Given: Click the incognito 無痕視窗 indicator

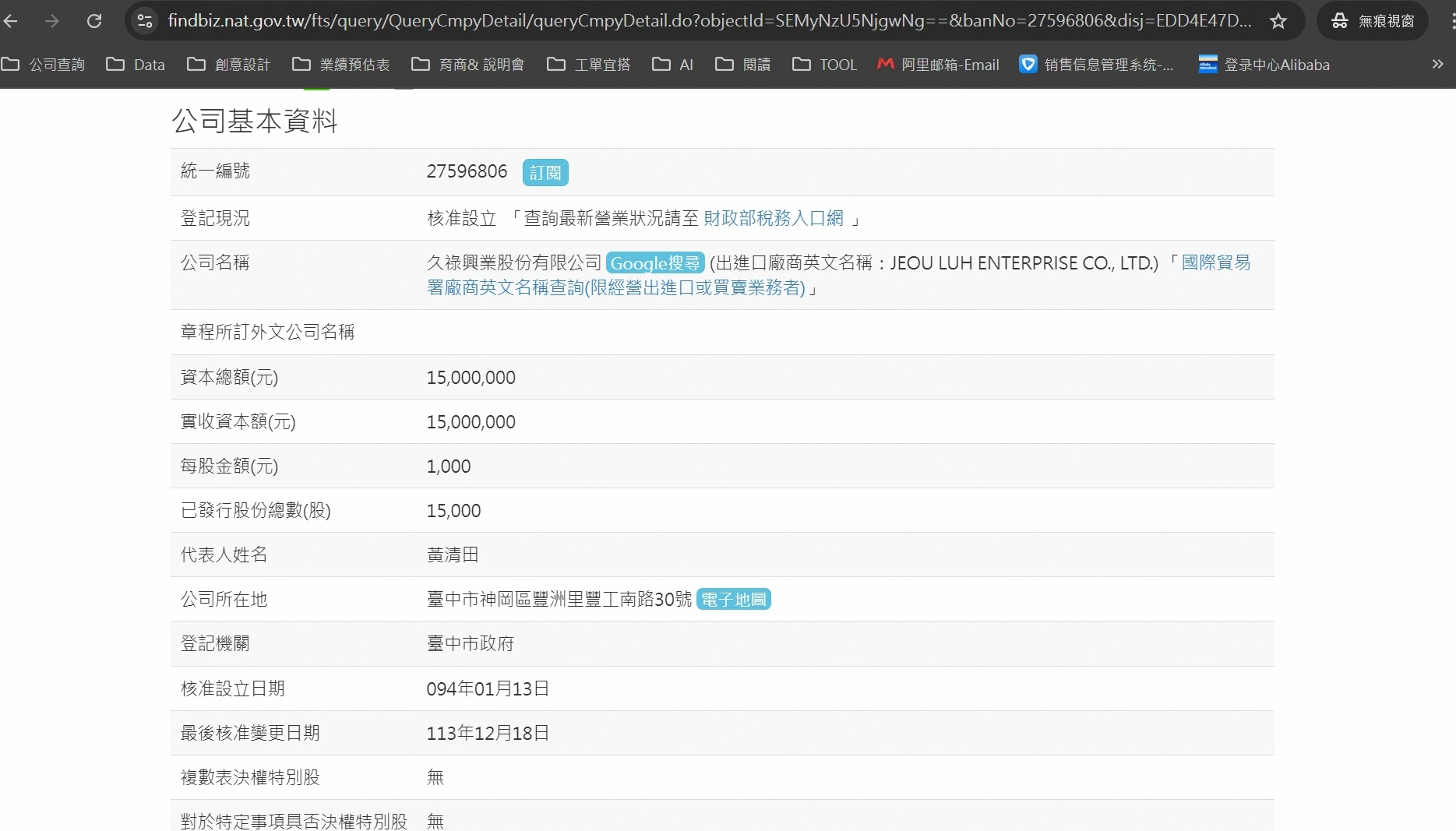Looking at the screenshot, I should point(1373,21).
